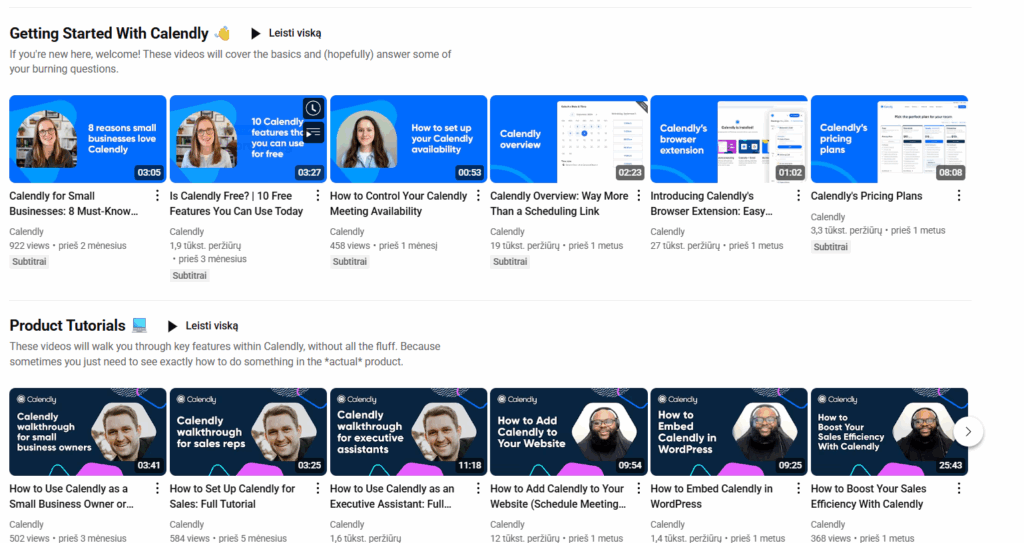This screenshot has height=543, width=1024.
Task: Add '10 Calendly features' video to queue
Action: pyautogui.click(x=313, y=132)
